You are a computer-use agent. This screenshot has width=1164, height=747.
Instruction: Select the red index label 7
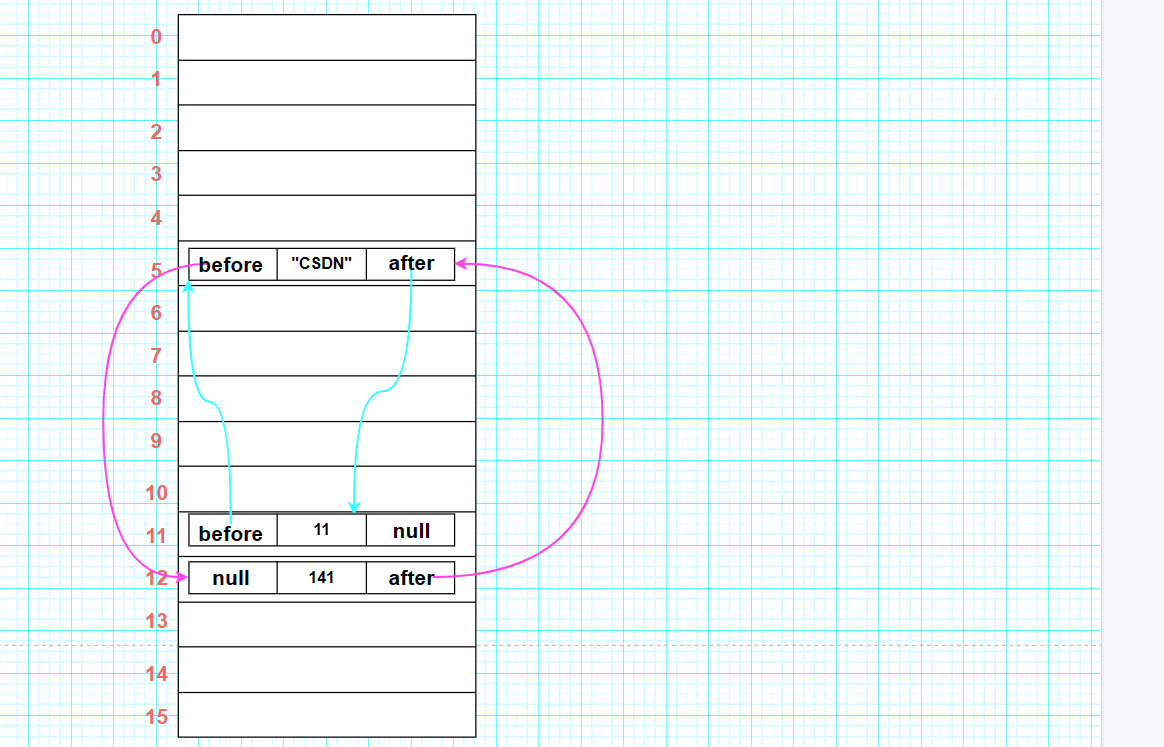156,356
